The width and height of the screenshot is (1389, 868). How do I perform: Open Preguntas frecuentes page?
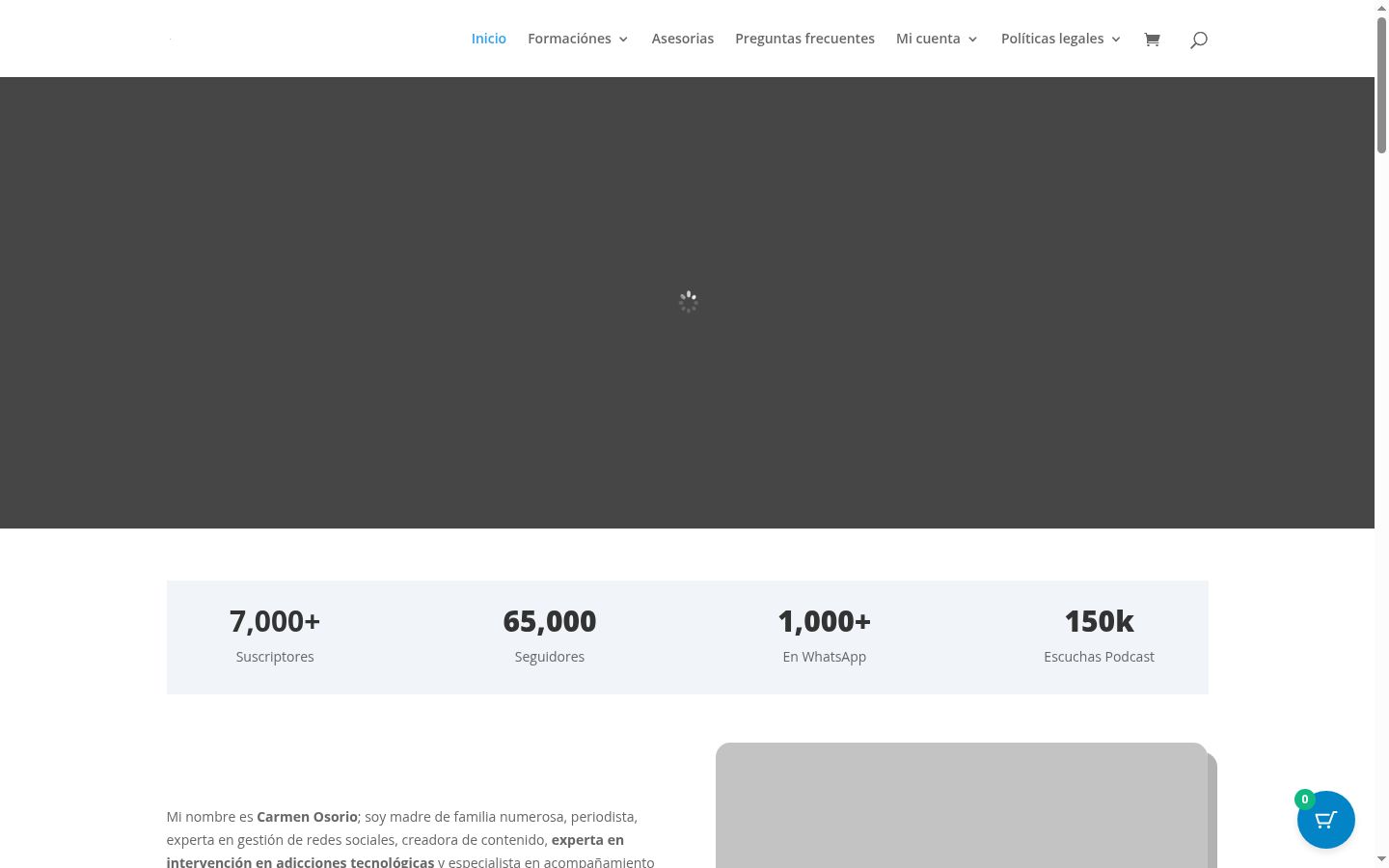(x=804, y=39)
